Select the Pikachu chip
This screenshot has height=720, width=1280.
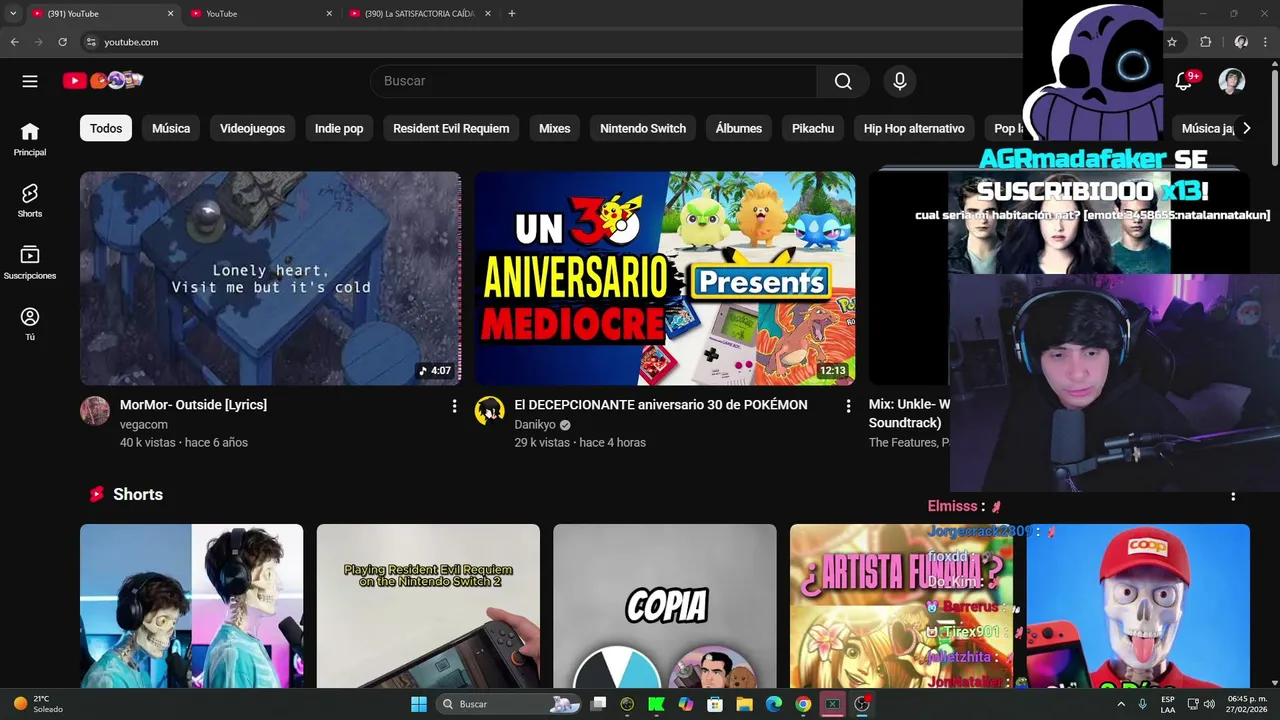(x=813, y=128)
